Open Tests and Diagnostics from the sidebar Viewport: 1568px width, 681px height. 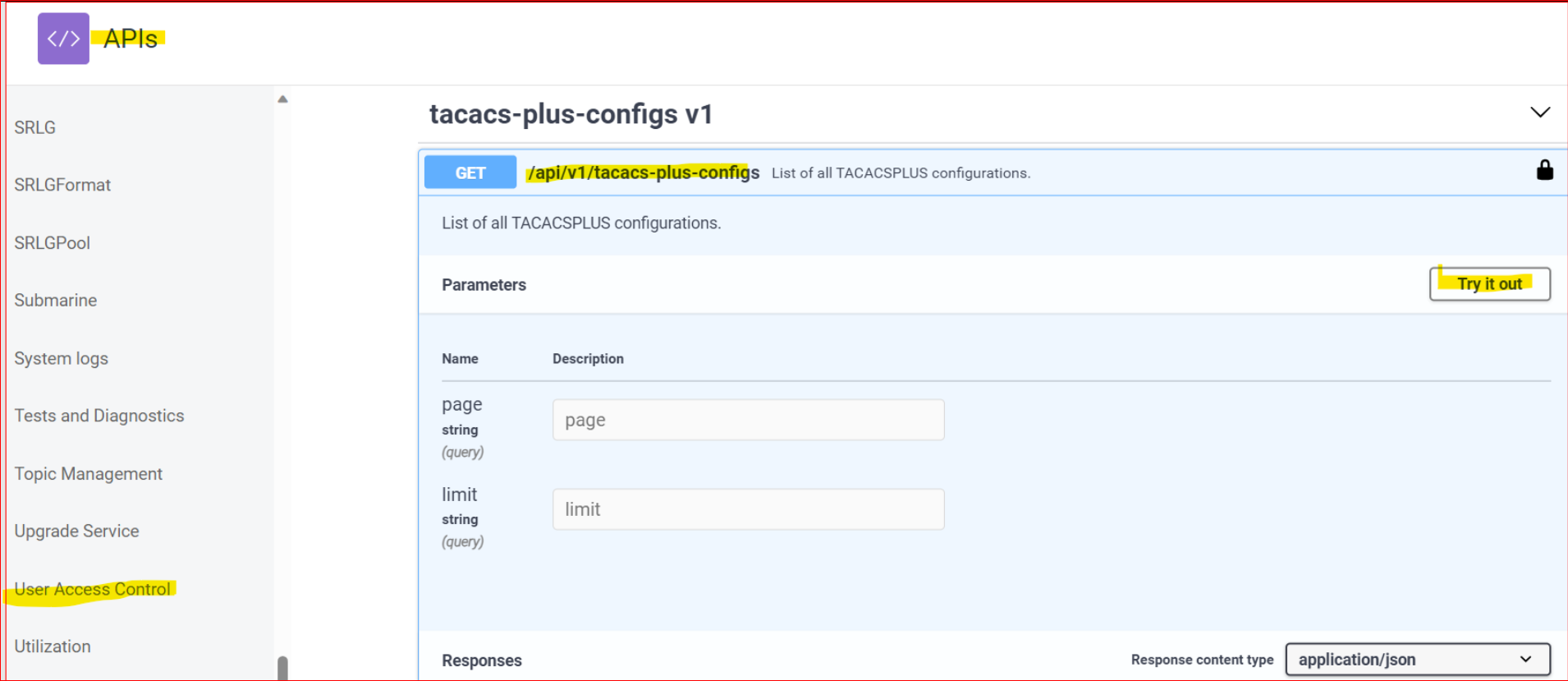(99, 416)
